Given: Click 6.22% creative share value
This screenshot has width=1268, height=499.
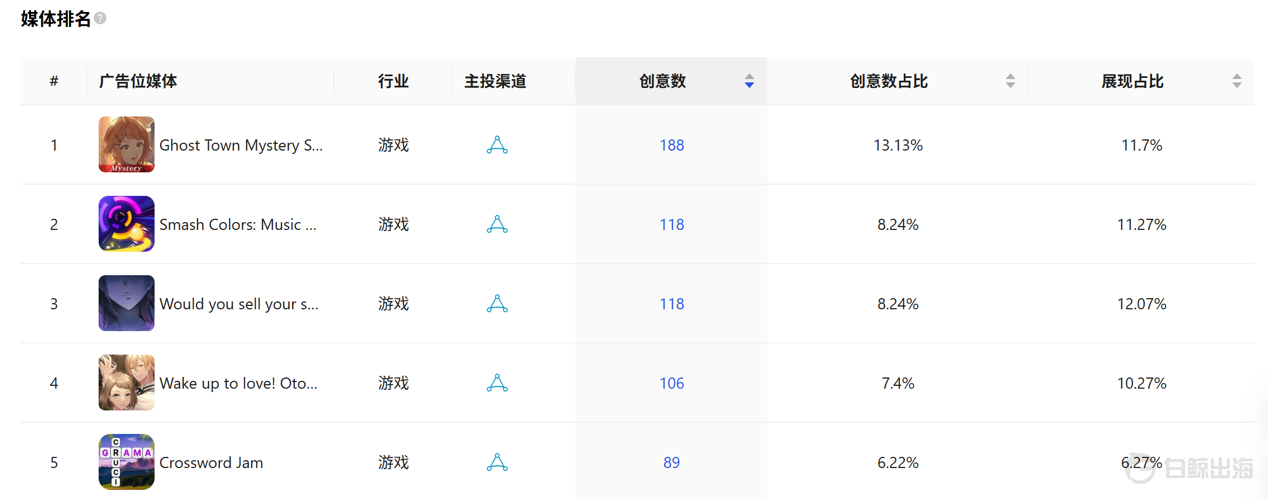Looking at the screenshot, I should [898, 462].
